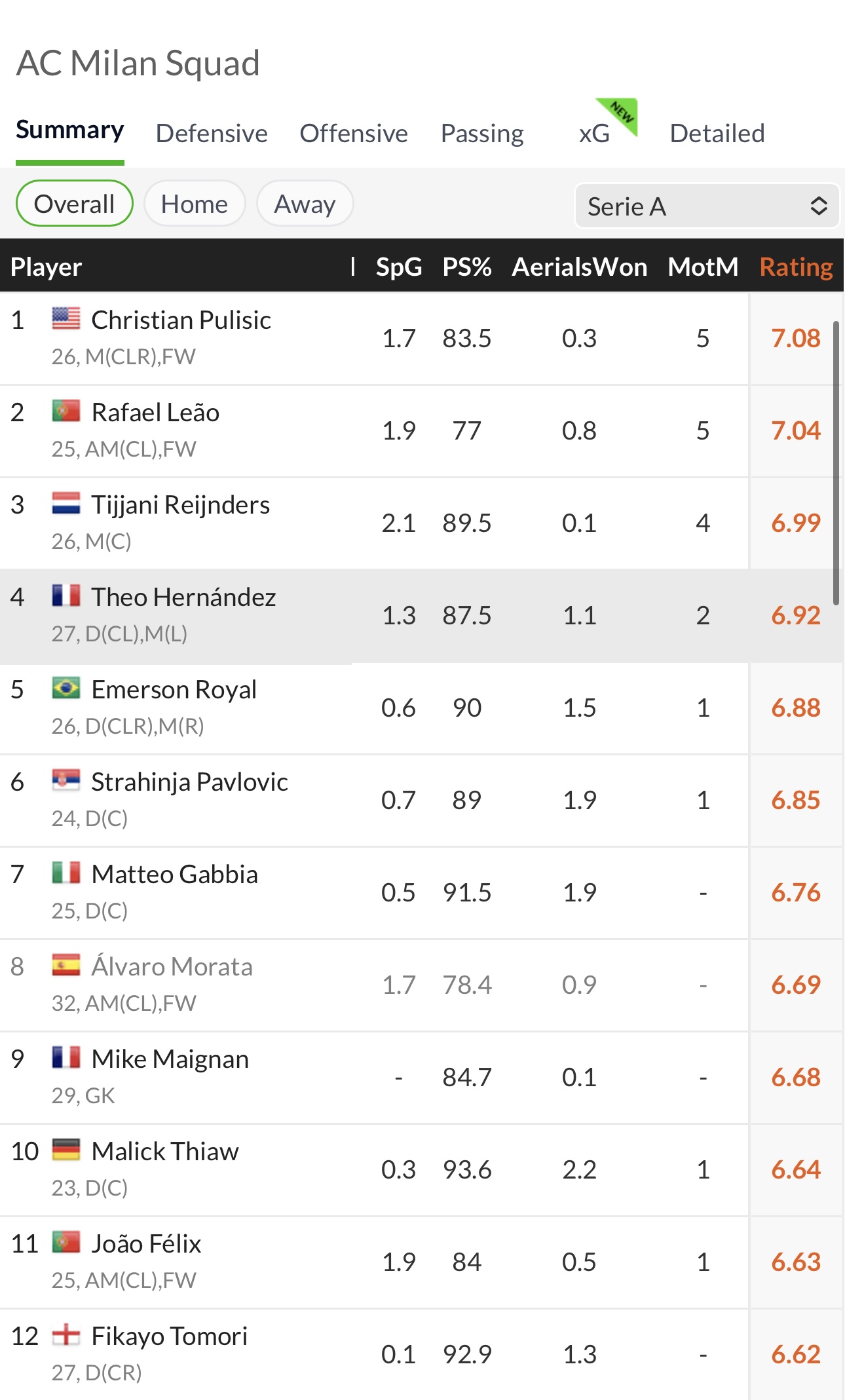Select the Overall filter pill
Image resolution: width=845 pixels, height=1400 pixels.
pyautogui.click(x=74, y=204)
